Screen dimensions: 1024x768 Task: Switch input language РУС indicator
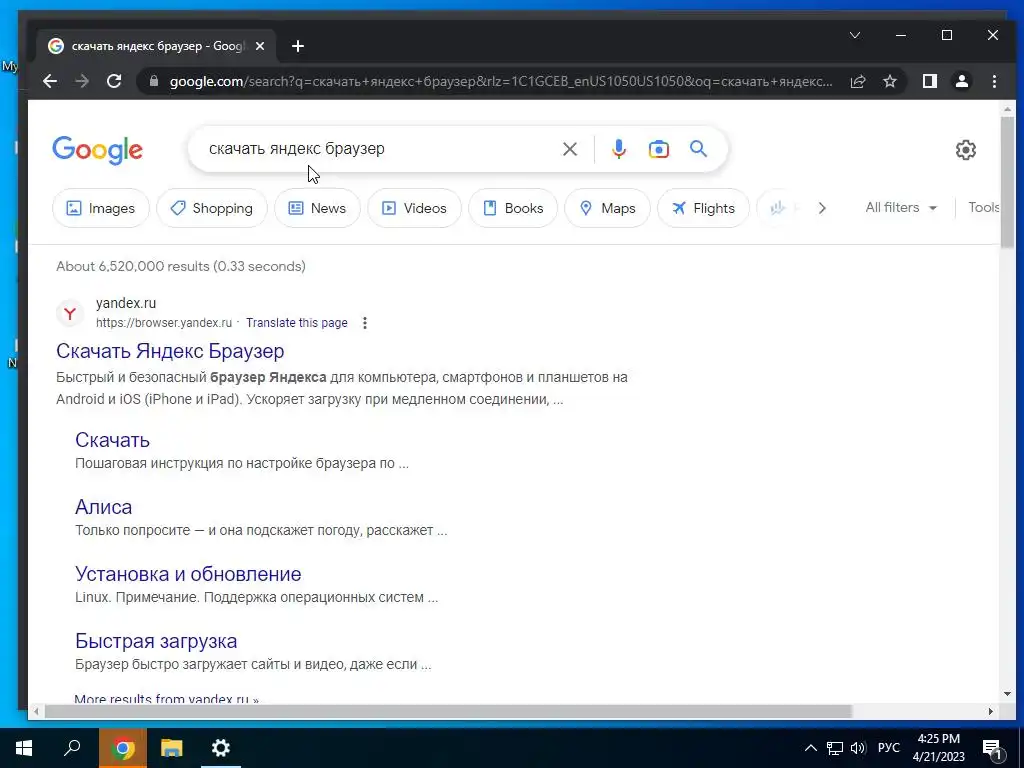tap(889, 748)
